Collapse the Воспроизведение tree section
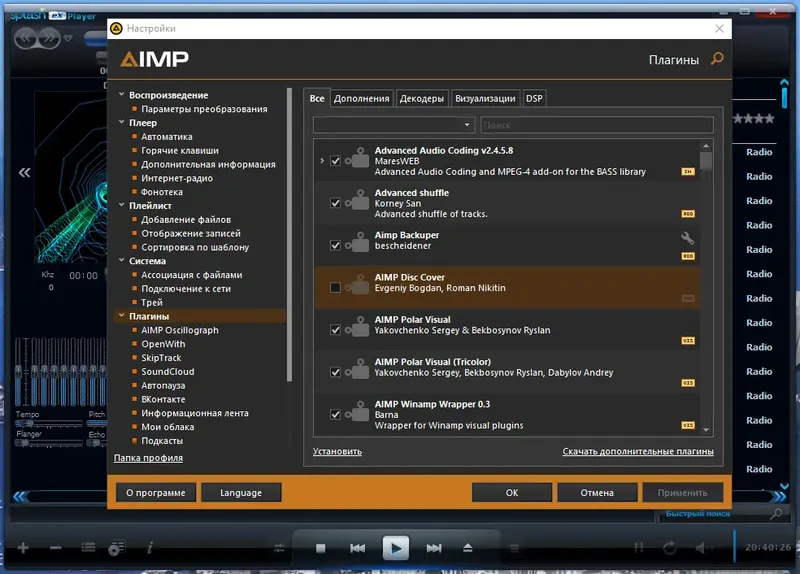 tap(121, 94)
